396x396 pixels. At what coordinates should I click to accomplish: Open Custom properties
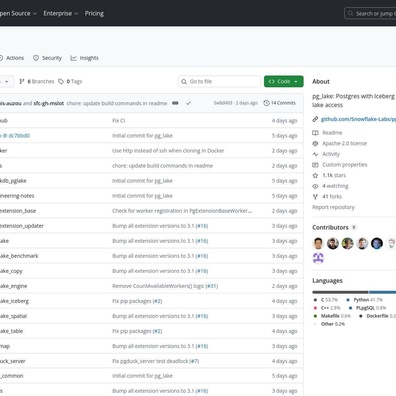(x=345, y=165)
